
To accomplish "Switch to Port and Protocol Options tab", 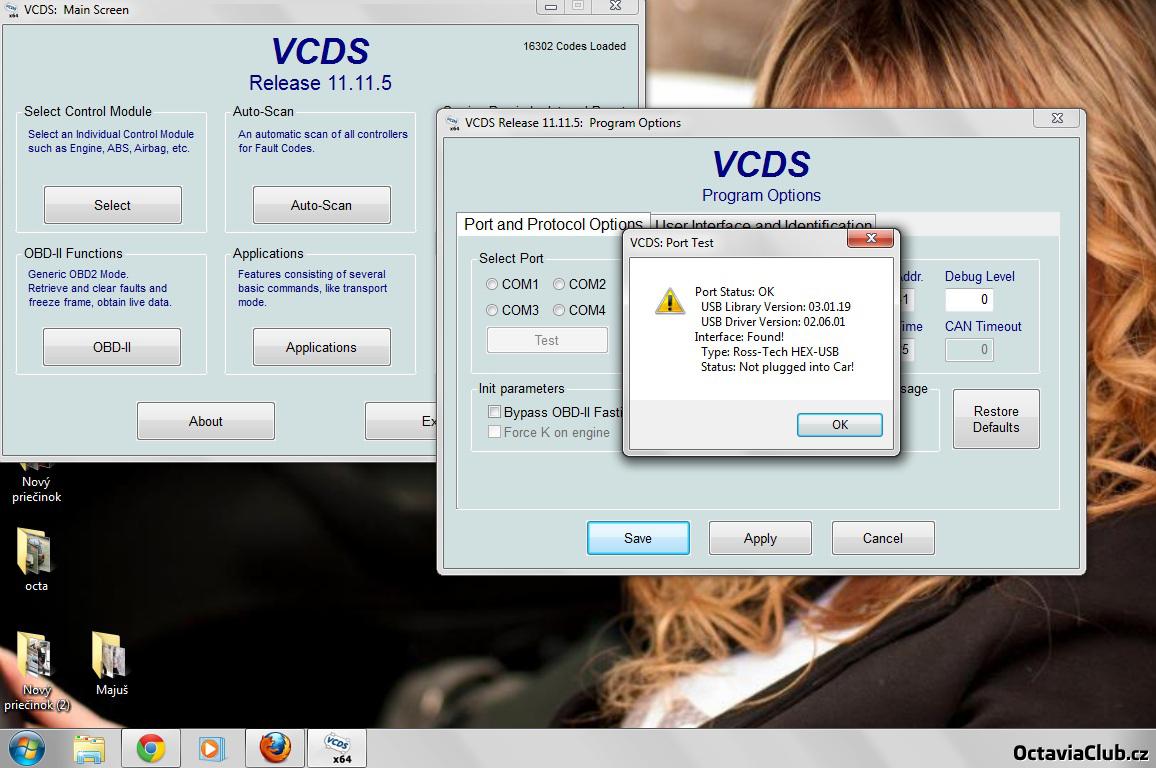I will [x=553, y=225].
